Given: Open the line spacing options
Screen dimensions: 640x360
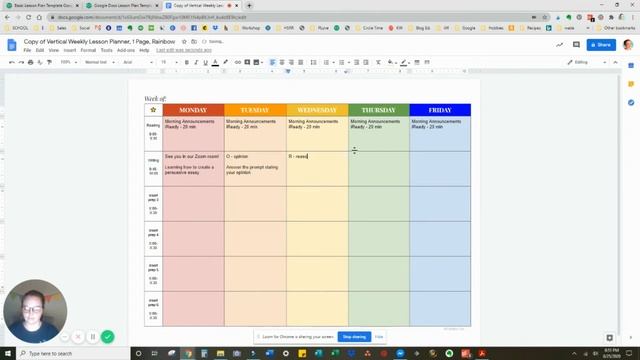Looking at the screenshot, I should click(313, 62).
